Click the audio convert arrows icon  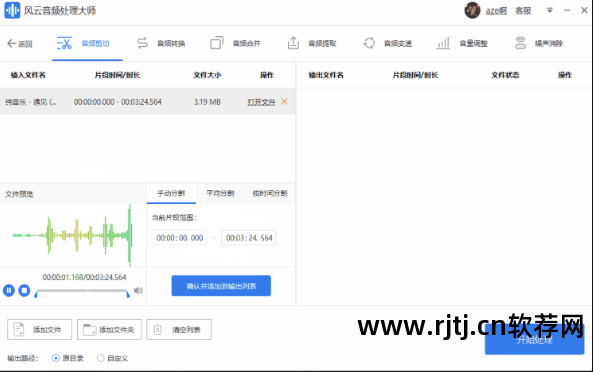click(142, 43)
